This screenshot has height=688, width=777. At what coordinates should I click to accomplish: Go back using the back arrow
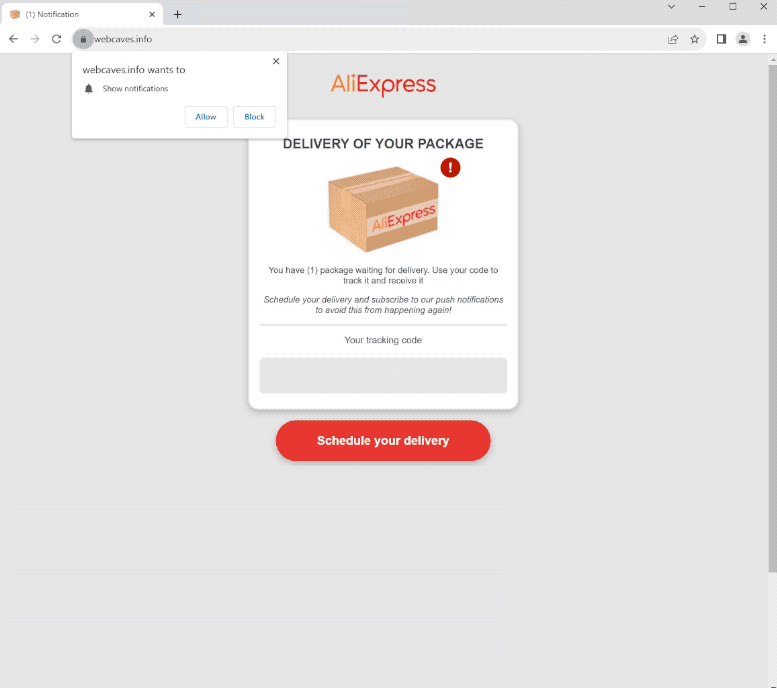pyautogui.click(x=13, y=39)
